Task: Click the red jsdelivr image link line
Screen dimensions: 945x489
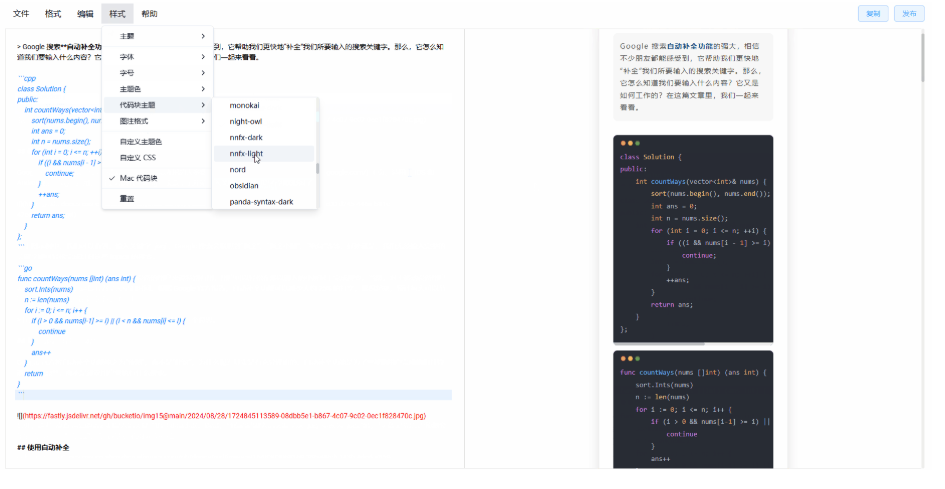Action: 221,416
